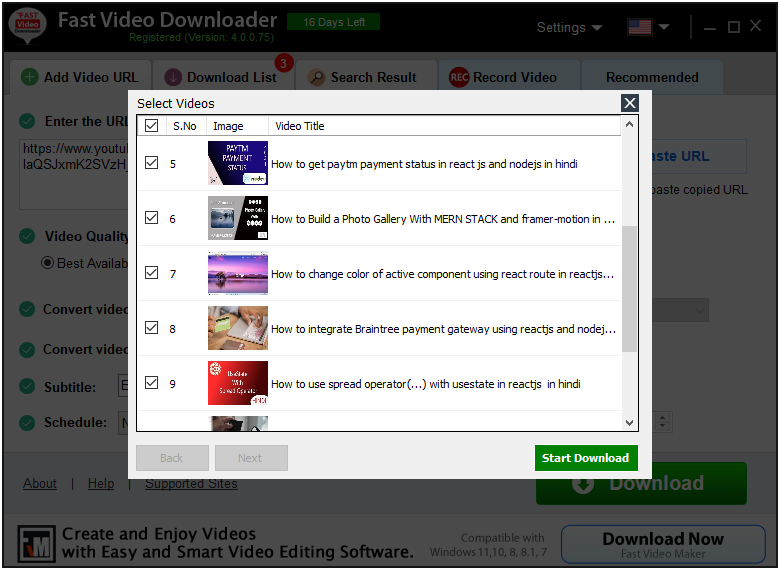Select the Photo Gallery MERN STACK thumbnail
780x570 pixels.
238,218
